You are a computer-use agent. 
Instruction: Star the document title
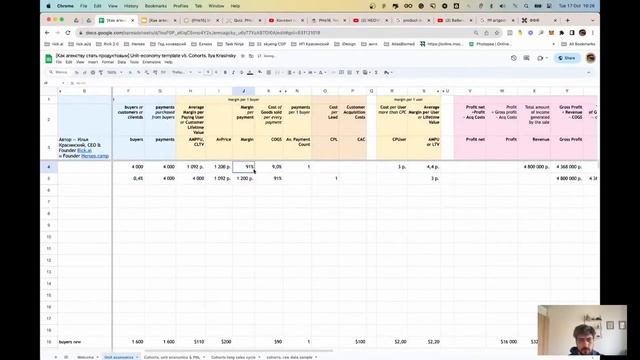click(x=243, y=56)
